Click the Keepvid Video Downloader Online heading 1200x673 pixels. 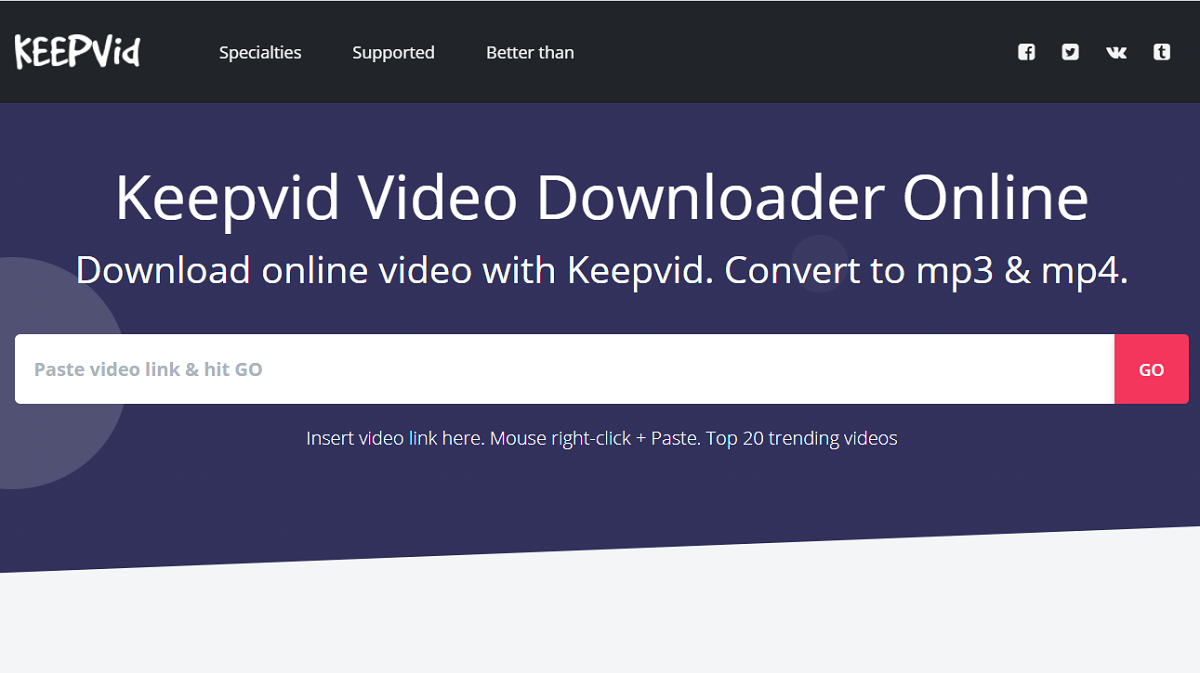coord(600,198)
